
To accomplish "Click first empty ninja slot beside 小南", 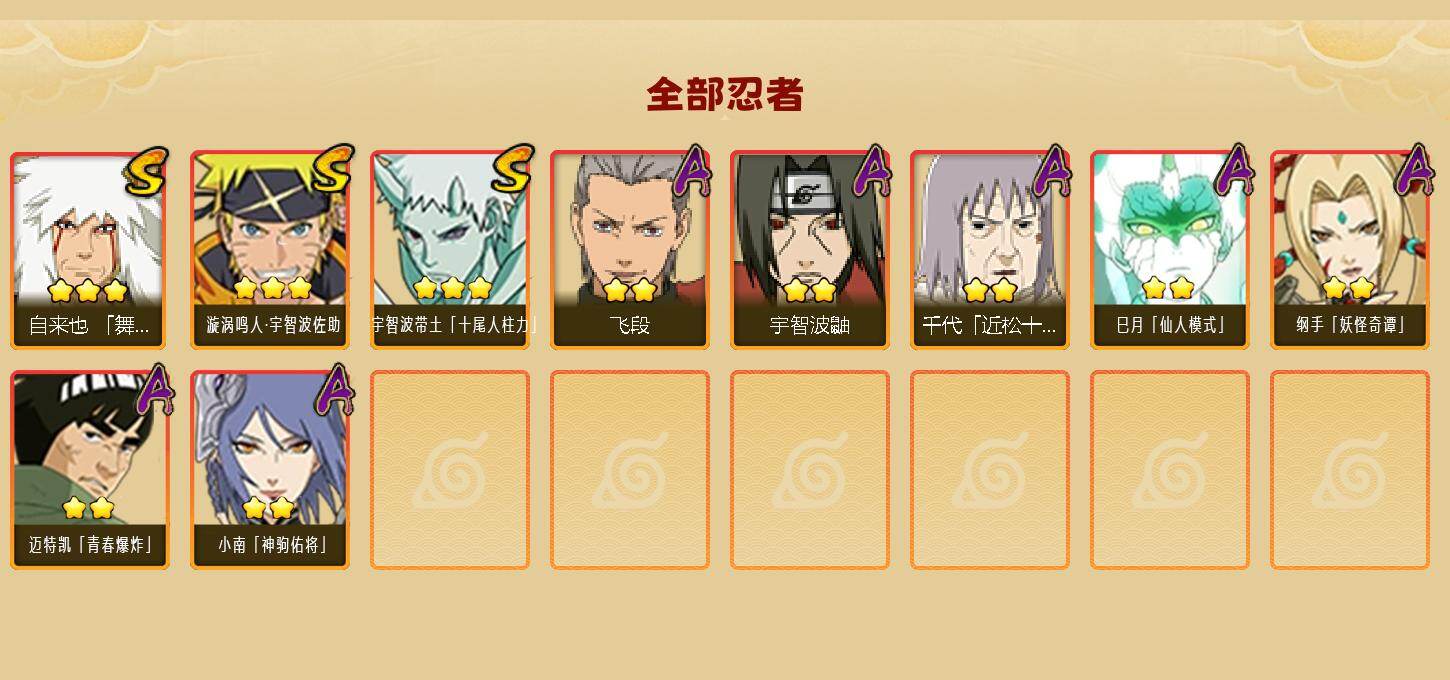I will tap(450, 470).
